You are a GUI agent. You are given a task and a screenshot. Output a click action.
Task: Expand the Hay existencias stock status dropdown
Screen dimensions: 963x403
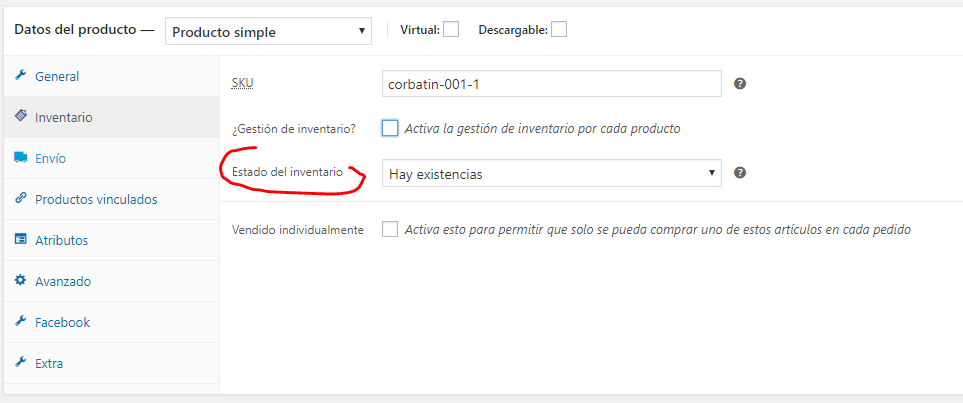[551, 174]
